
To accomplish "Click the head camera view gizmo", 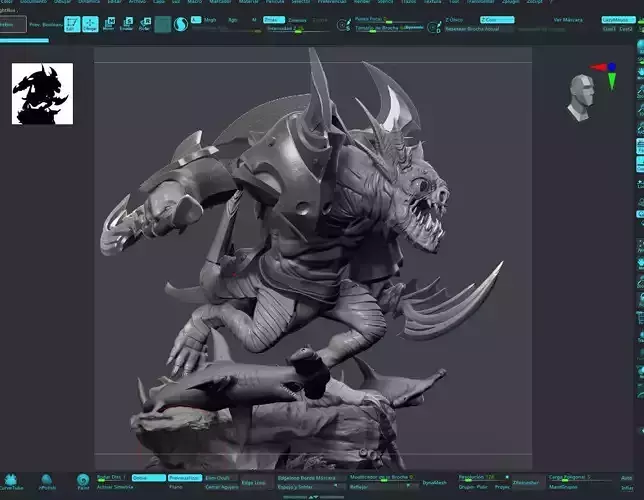I will (581, 98).
